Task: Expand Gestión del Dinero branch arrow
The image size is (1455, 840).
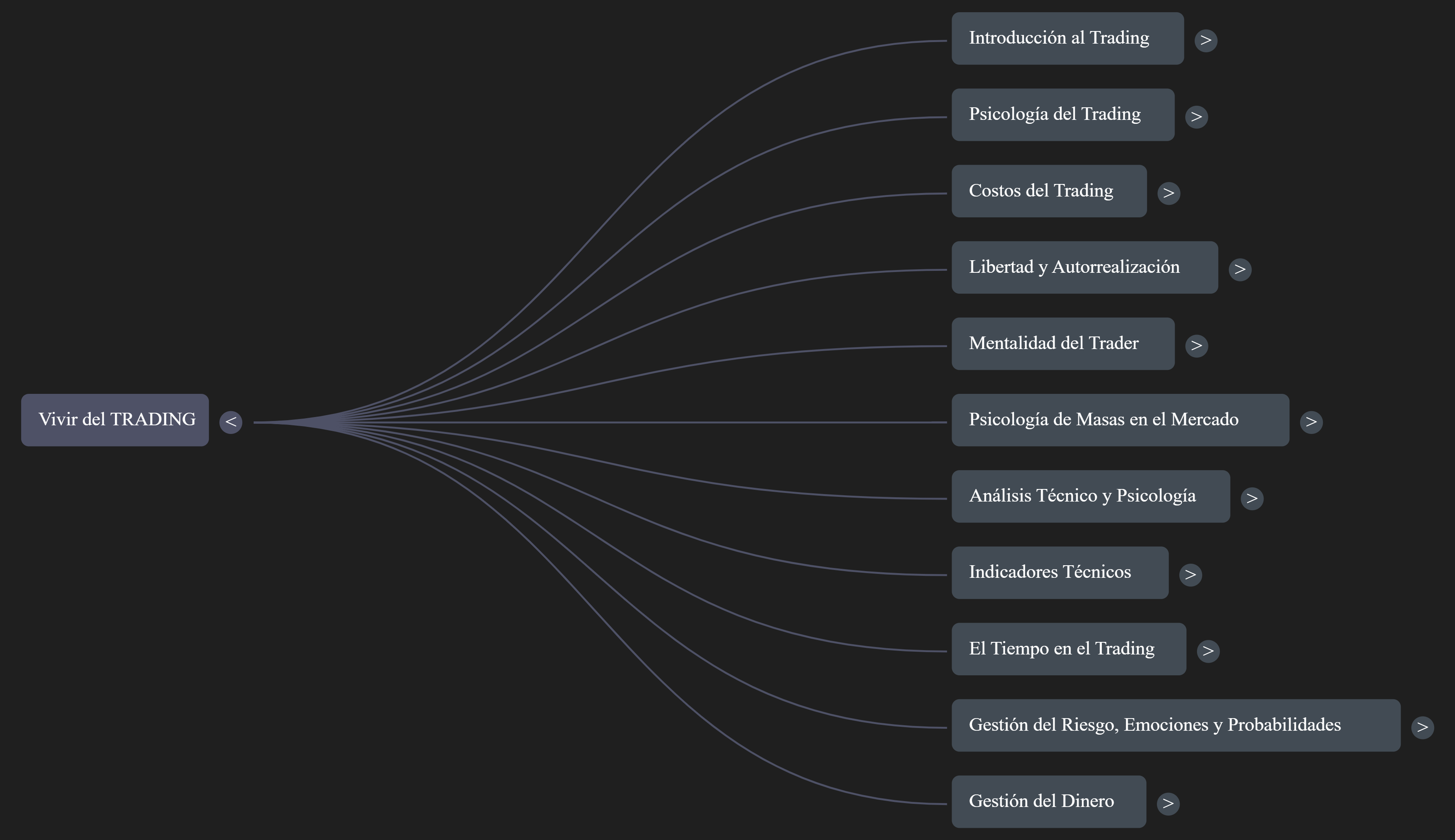Action: click(x=1168, y=804)
